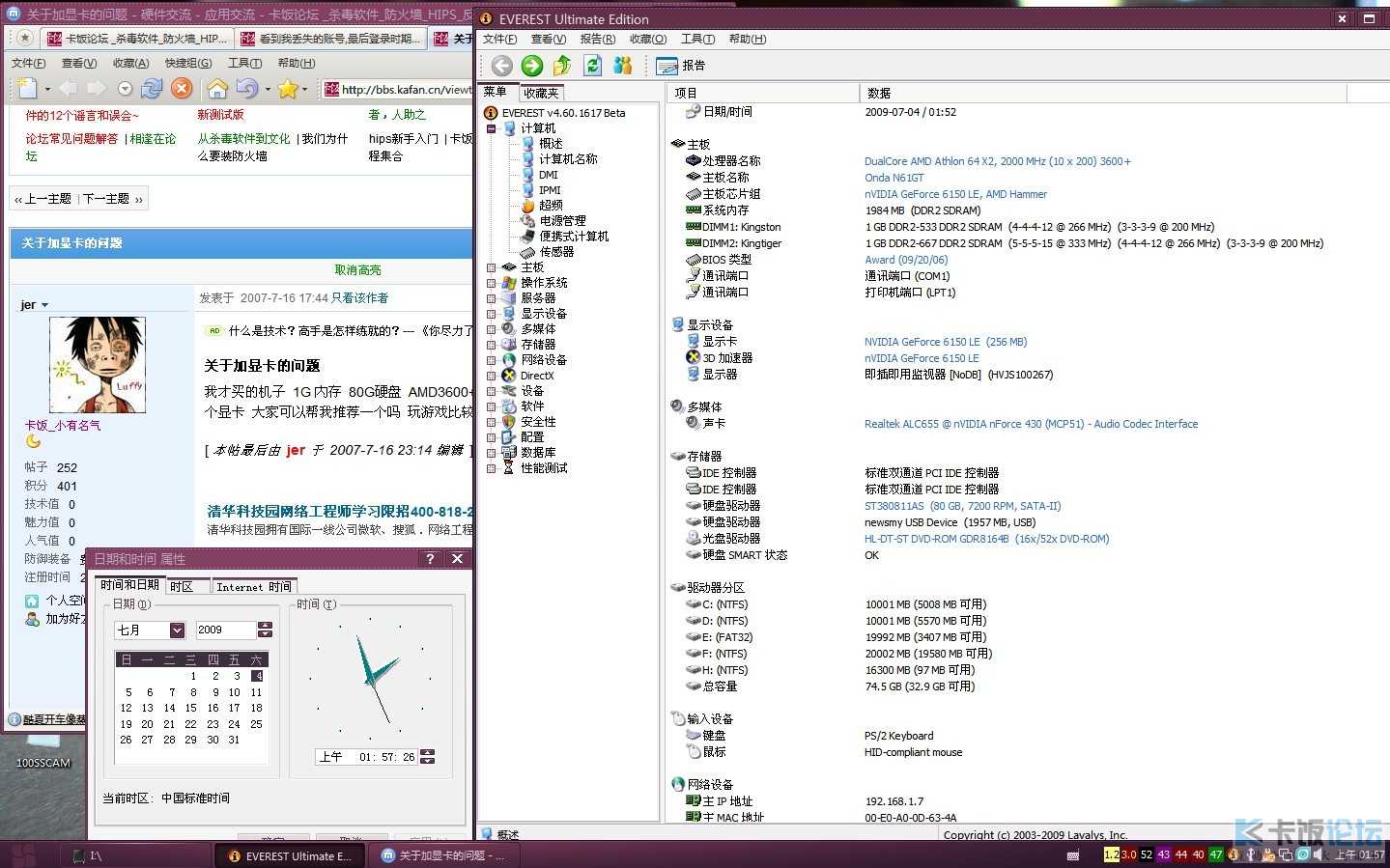Click EVEREST back arrow toolbar button
The height and width of the screenshot is (868, 1390).
pos(501,66)
